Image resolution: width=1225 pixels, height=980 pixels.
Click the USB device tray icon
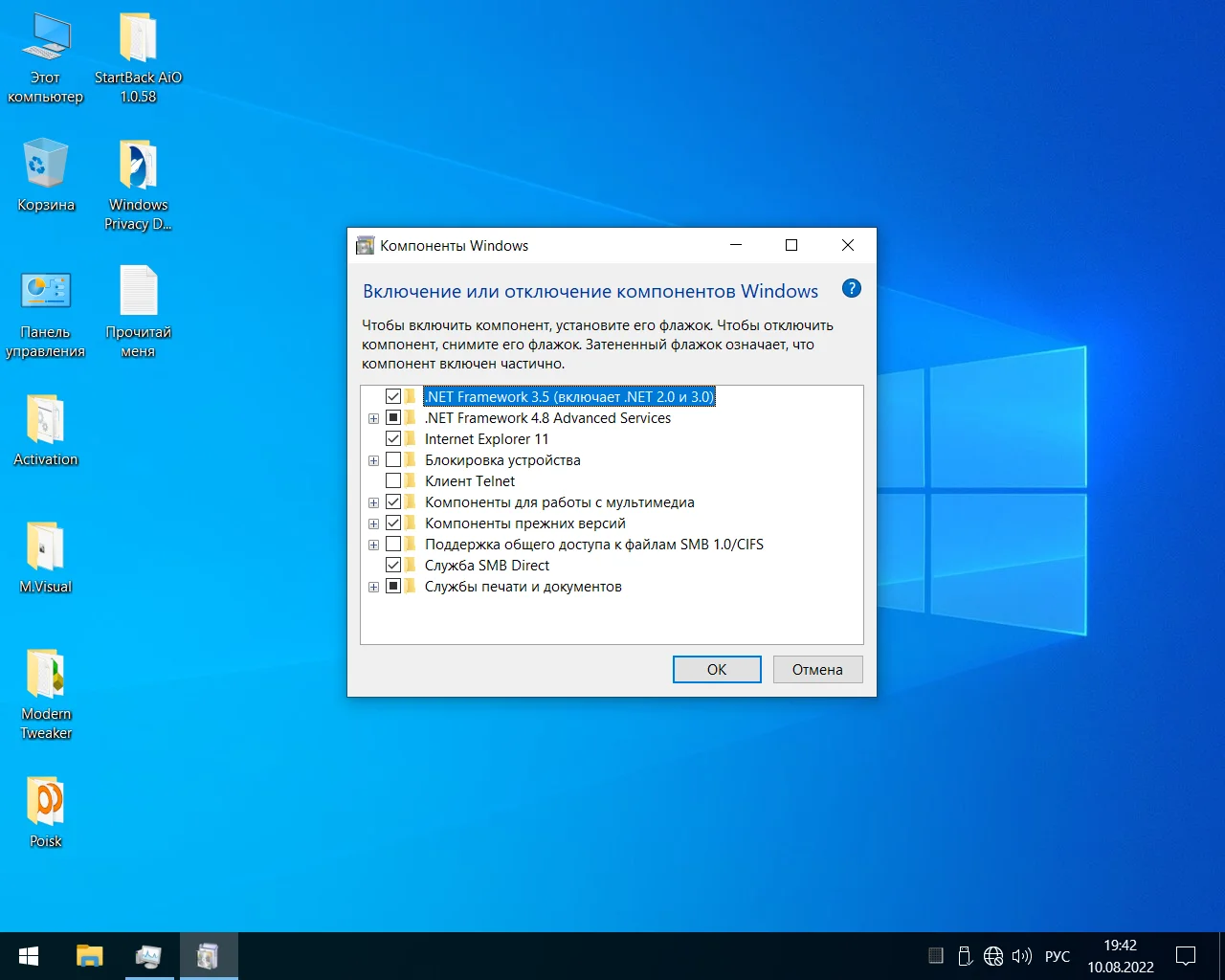pos(965,956)
